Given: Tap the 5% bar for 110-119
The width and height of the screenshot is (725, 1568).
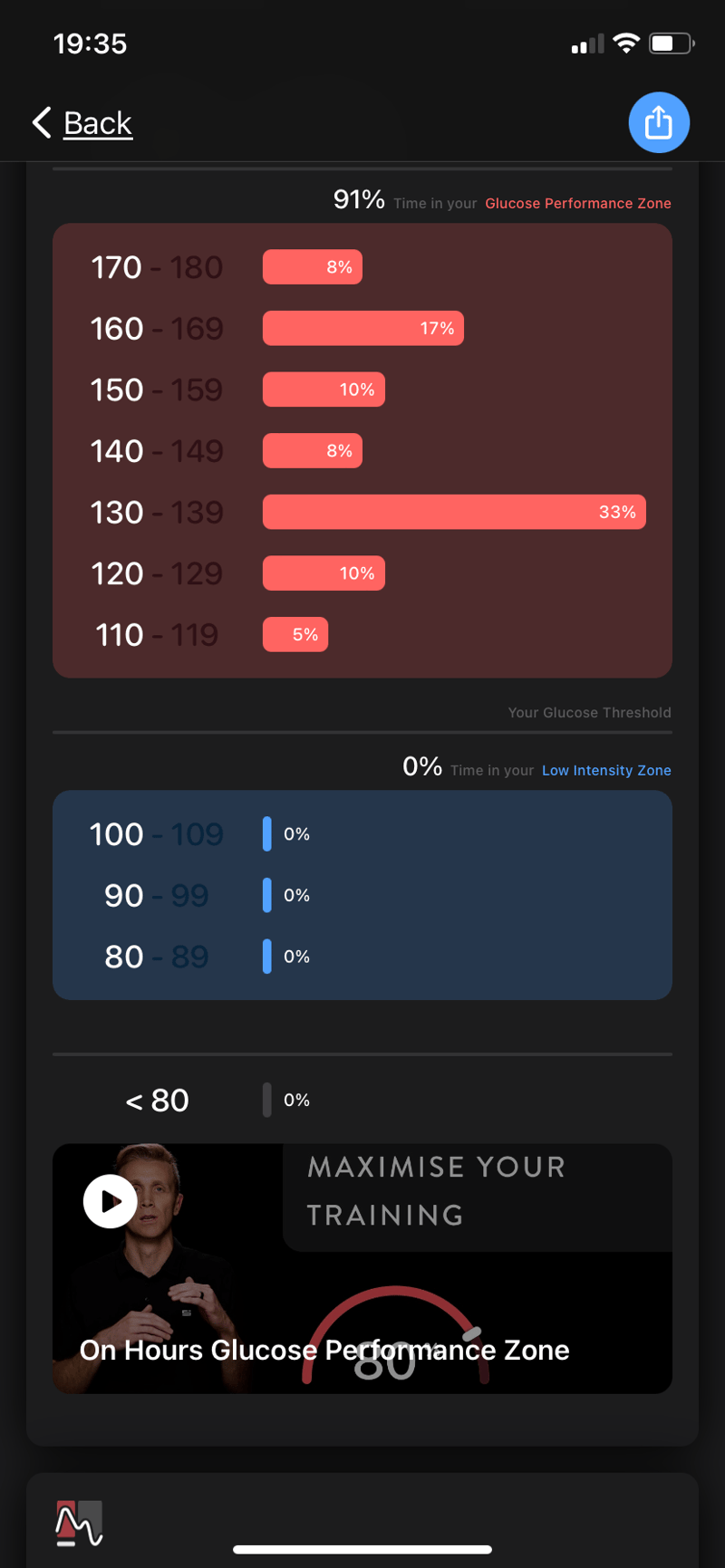Looking at the screenshot, I should click(x=295, y=634).
